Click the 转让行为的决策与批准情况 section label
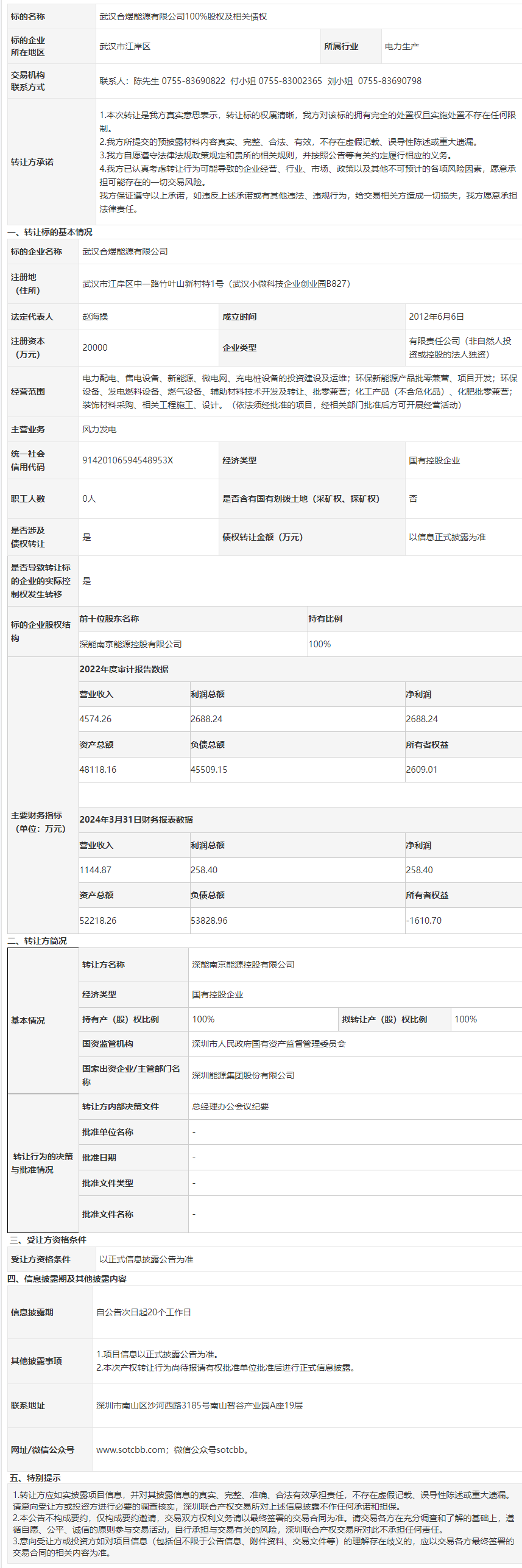 point(42,1163)
